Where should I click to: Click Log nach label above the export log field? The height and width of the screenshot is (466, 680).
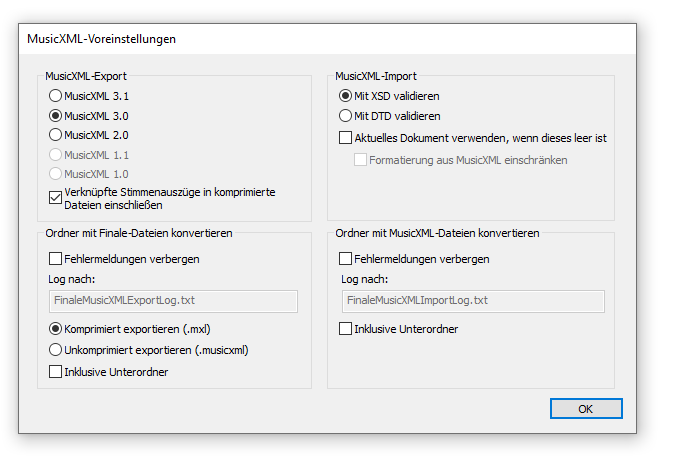[x=72, y=279]
